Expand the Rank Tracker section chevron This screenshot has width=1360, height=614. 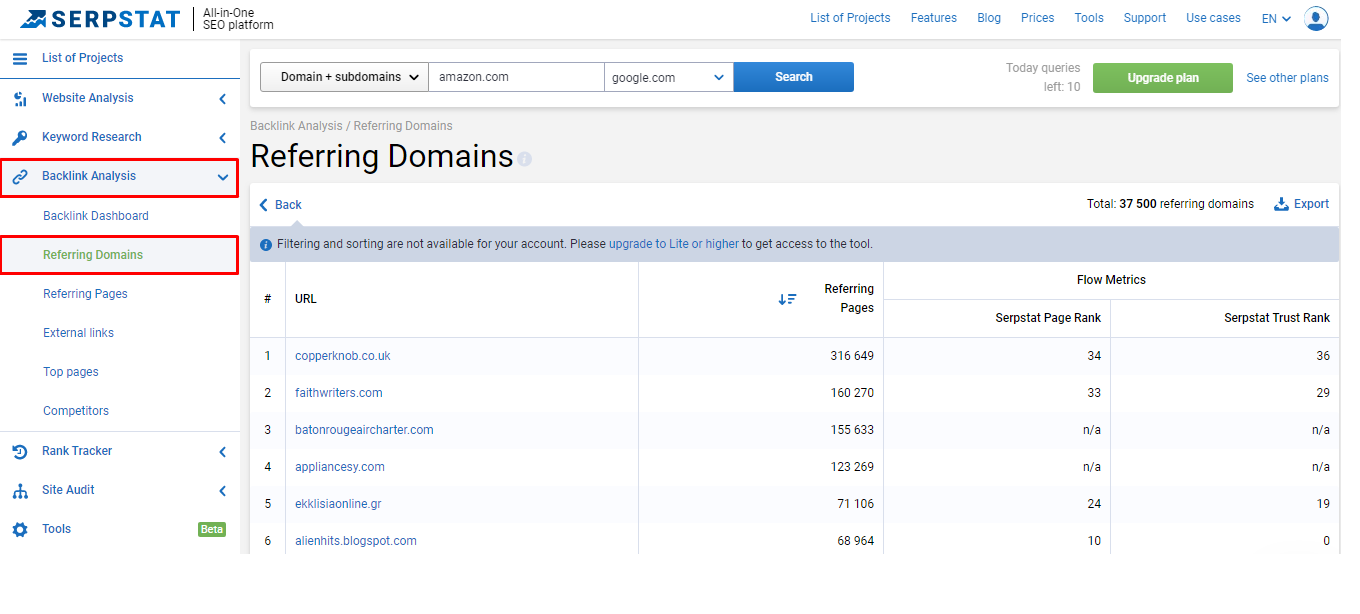[222, 452]
